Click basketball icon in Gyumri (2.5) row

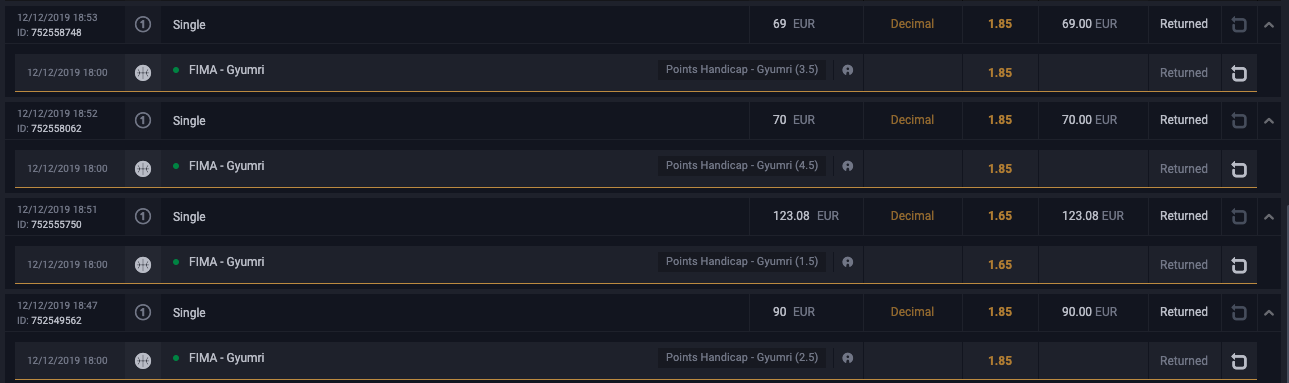143,360
